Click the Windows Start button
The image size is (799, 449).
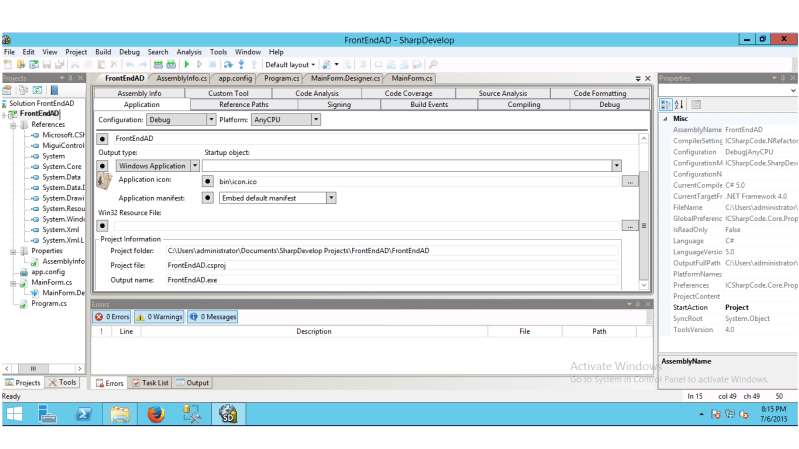[x=14, y=414]
